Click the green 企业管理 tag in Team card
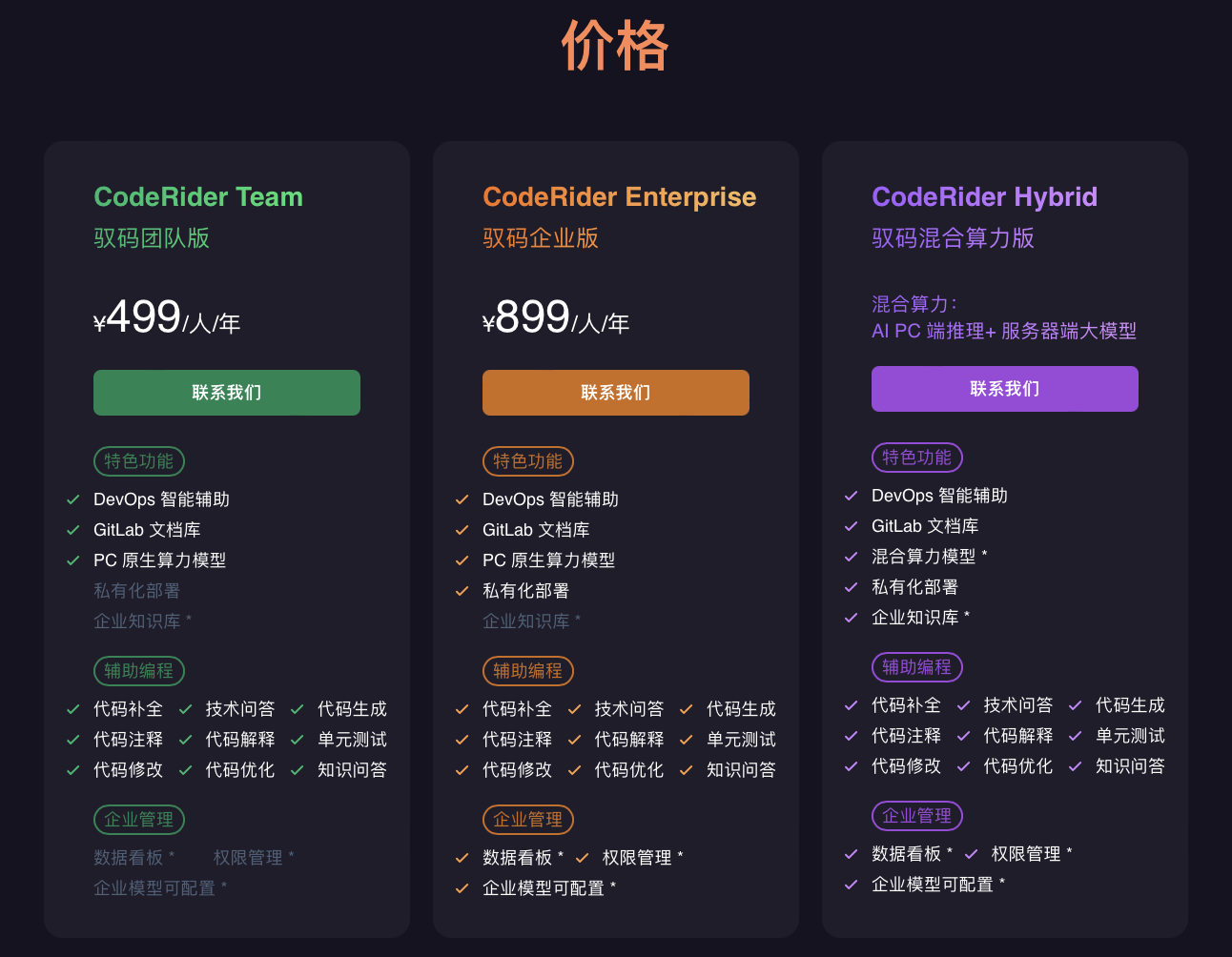The image size is (1232, 957). (x=139, y=820)
